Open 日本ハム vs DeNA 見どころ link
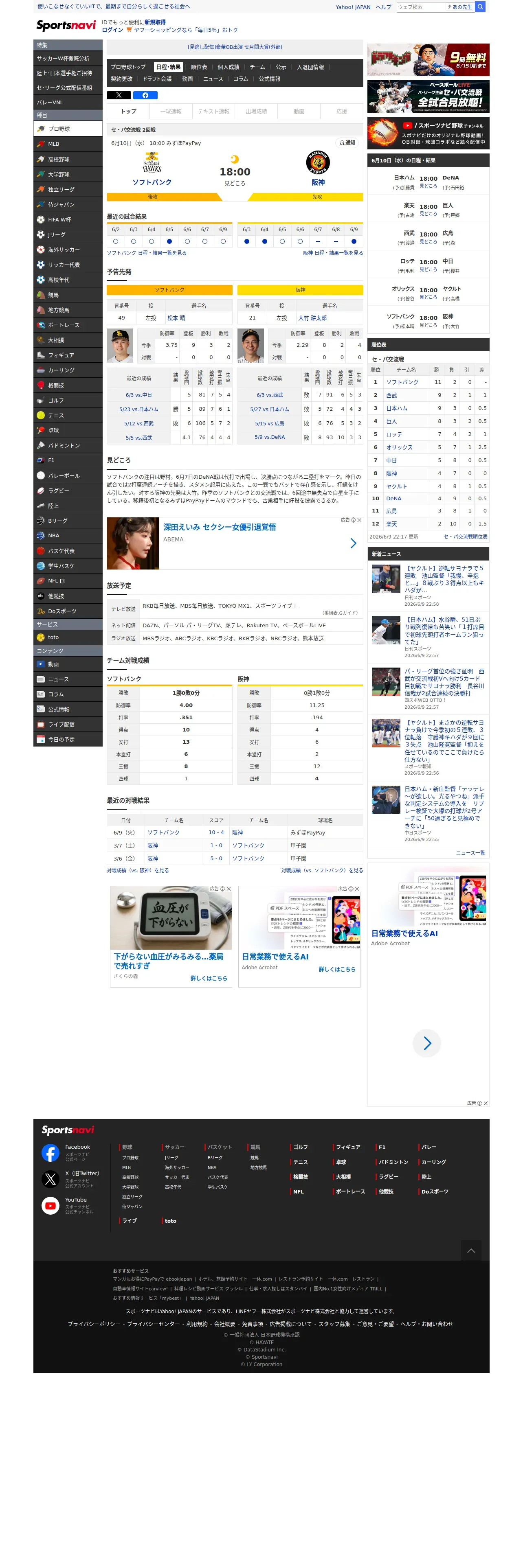523x1568 pixels. coord(428,186)
